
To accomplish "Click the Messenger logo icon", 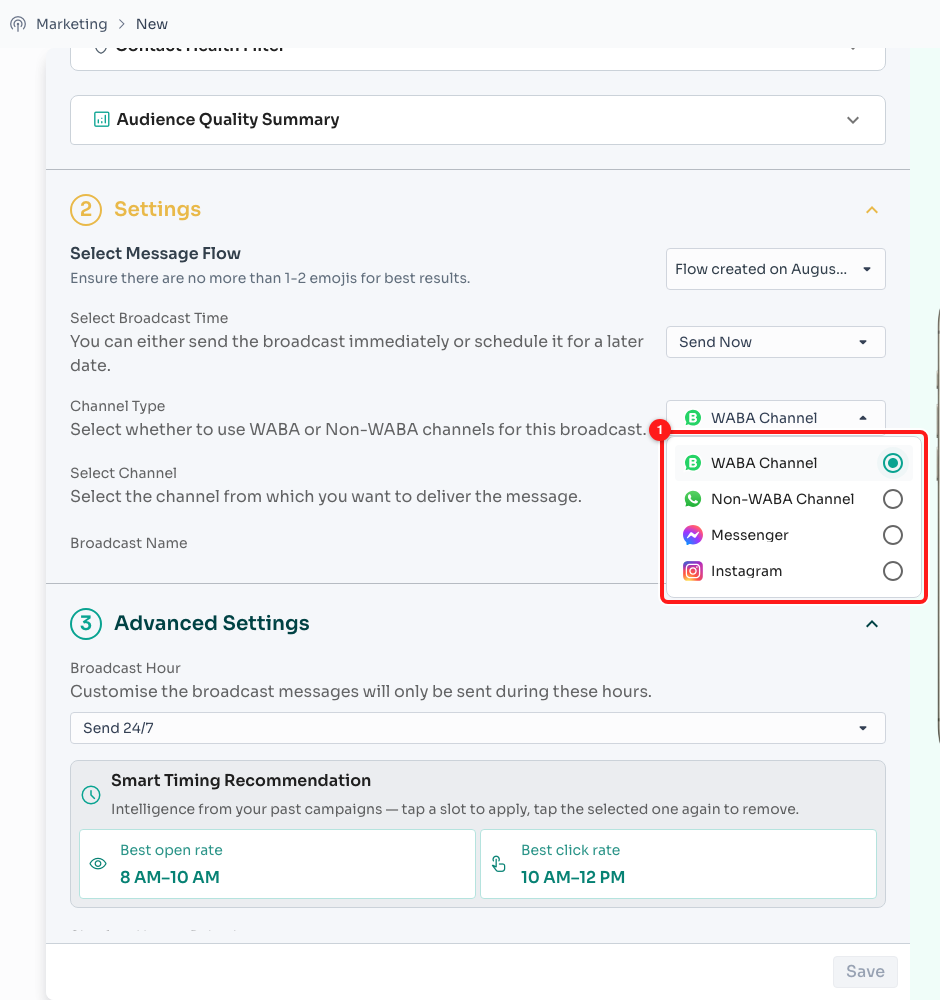I will coord(693,535).
